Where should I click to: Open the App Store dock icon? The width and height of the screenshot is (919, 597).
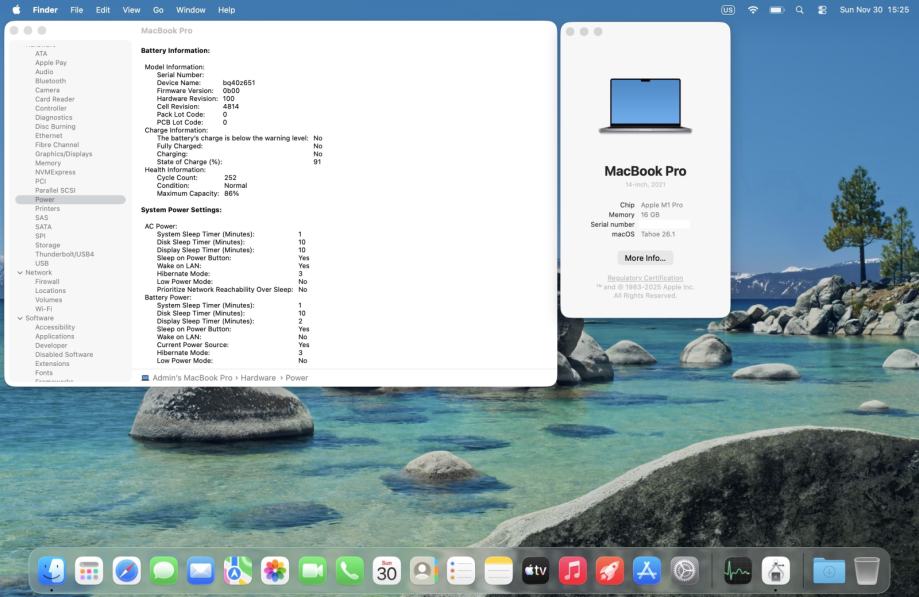[x=647, y=570]
